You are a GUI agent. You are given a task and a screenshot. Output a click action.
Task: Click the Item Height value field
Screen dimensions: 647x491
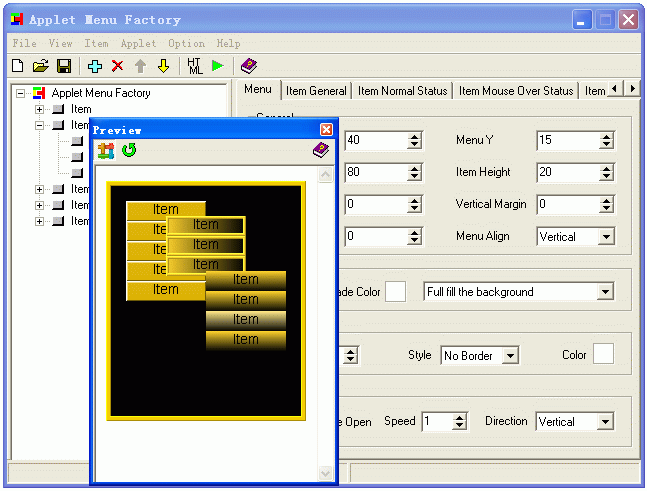568,172
